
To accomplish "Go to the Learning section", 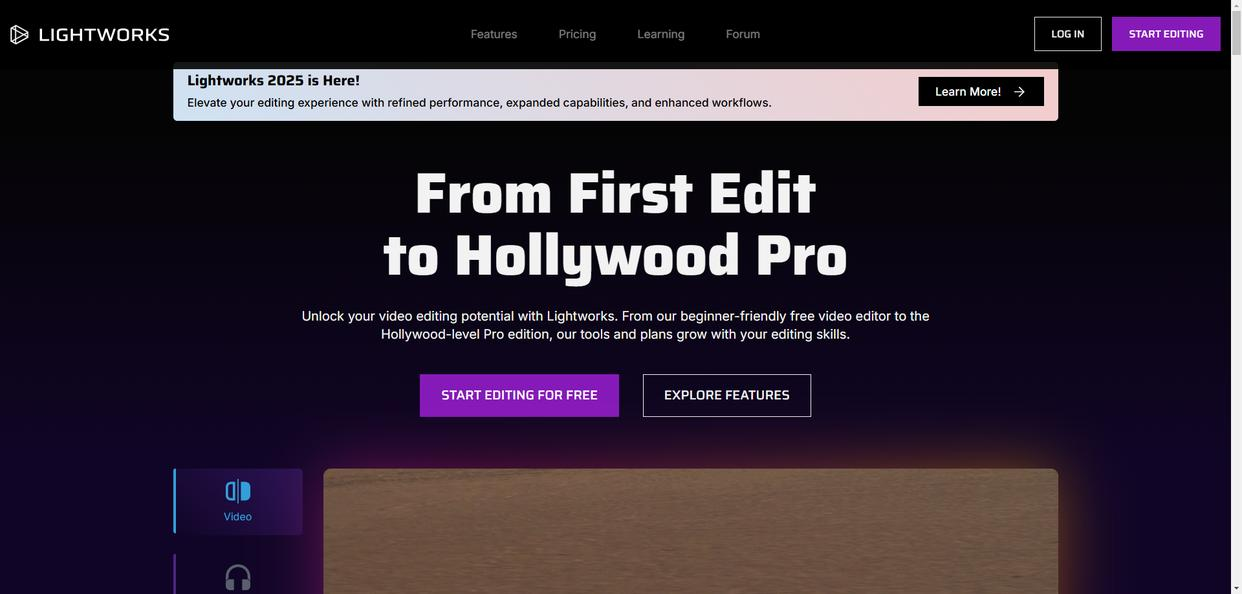I will tap(661, 34).
